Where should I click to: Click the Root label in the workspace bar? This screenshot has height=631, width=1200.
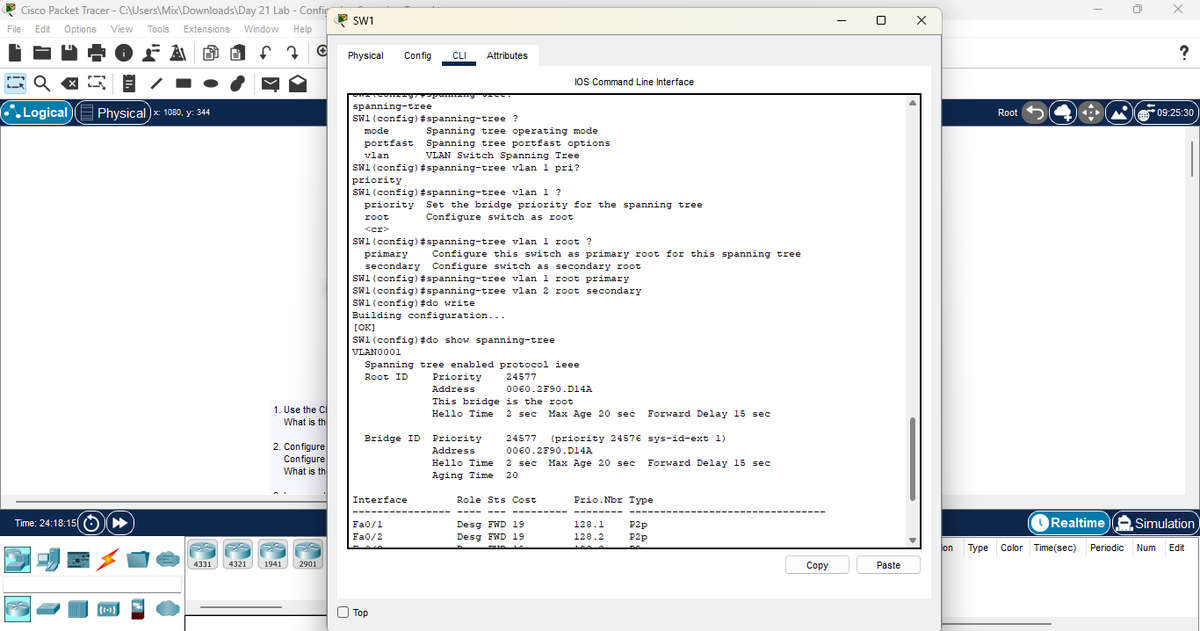point(1008,113)
